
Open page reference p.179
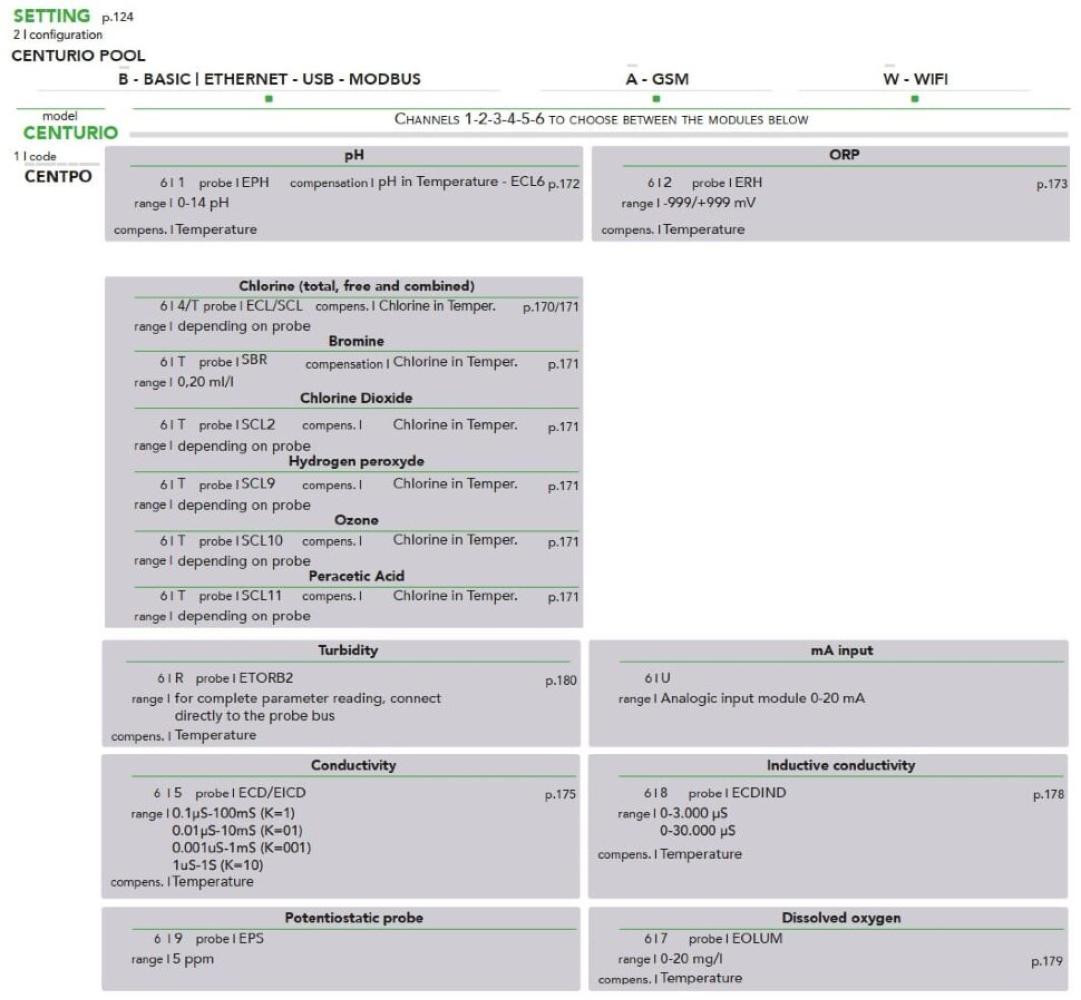1047,961
